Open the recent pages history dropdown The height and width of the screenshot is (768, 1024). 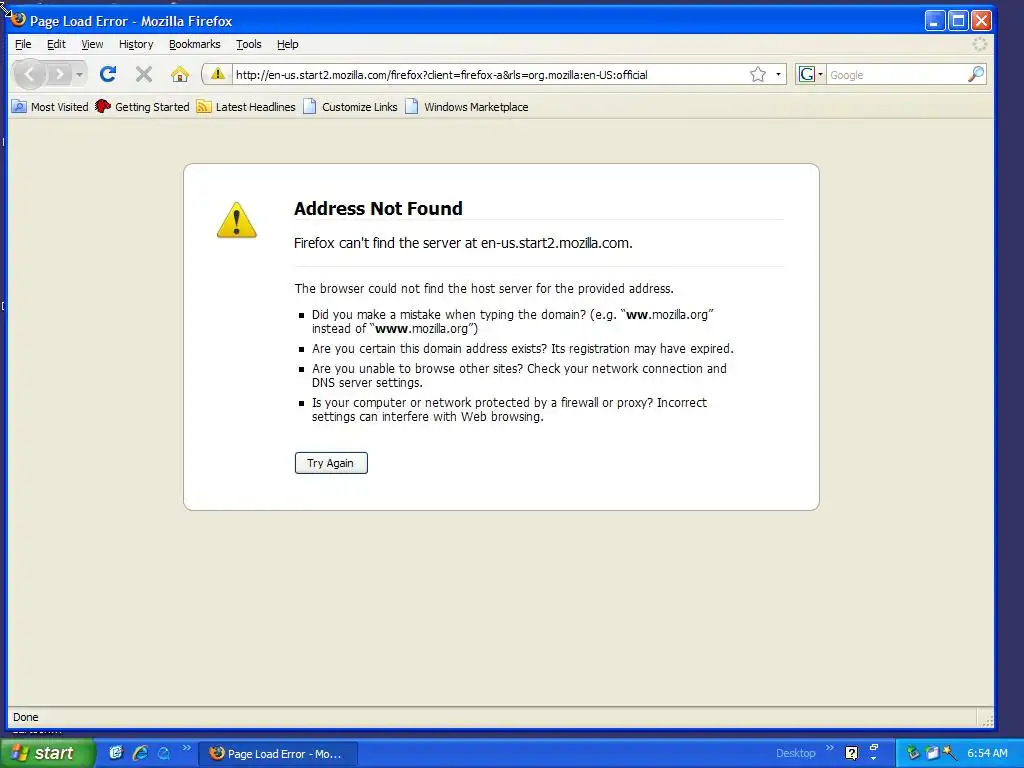tap(79, 74)
